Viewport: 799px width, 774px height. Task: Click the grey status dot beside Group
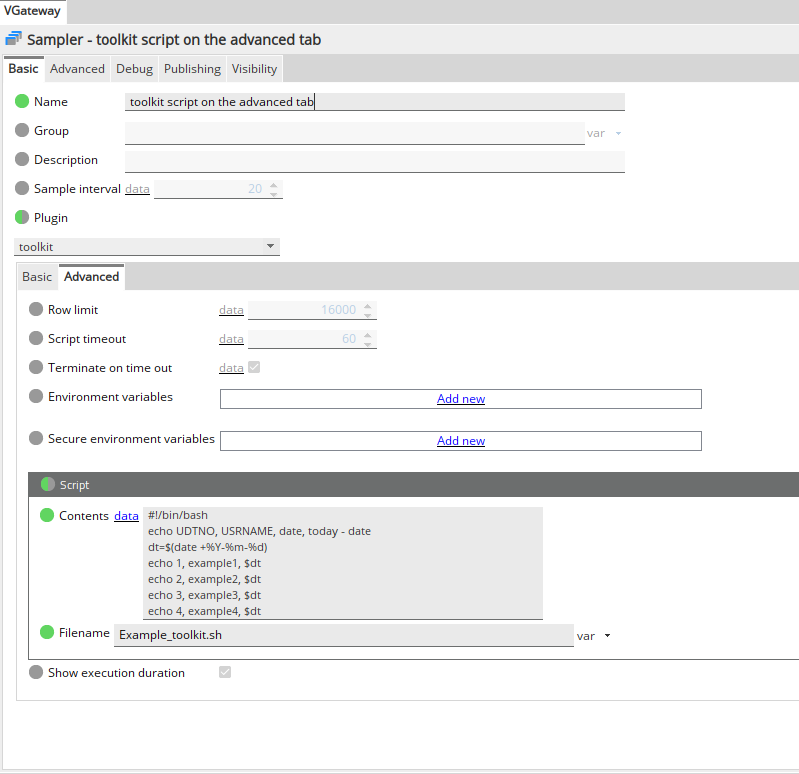pos(22,131)
